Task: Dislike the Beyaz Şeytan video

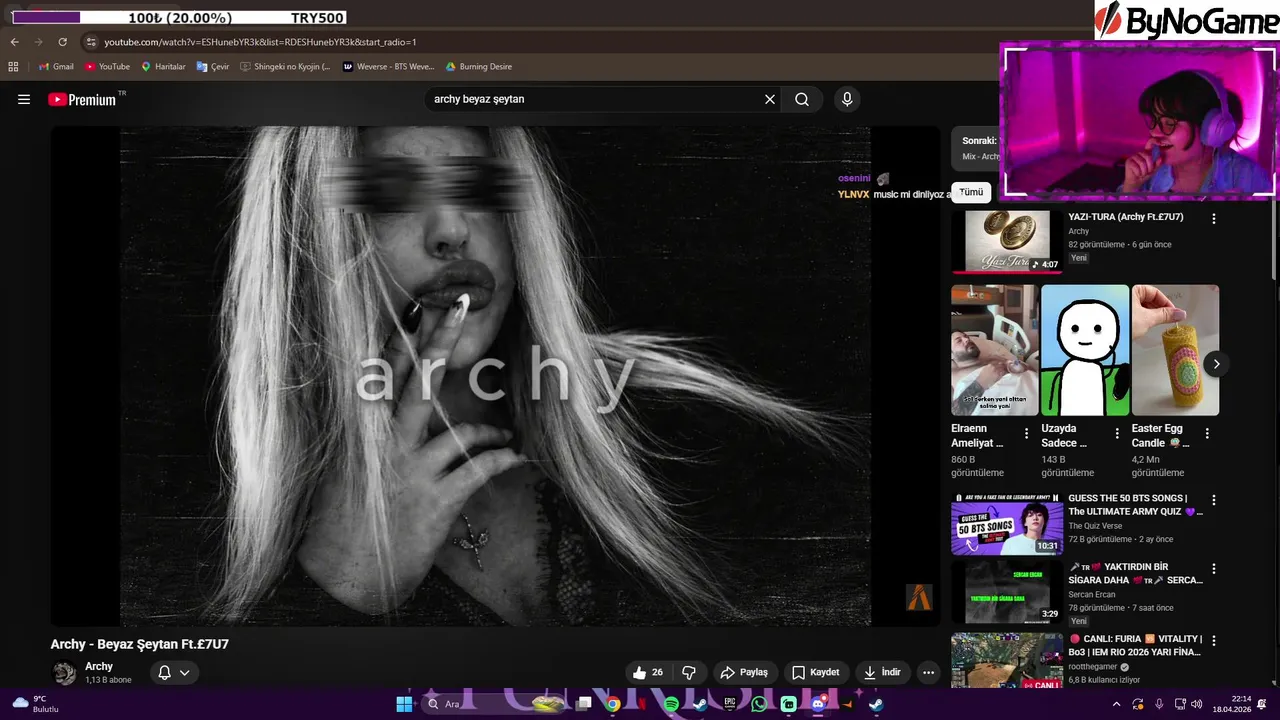Action: point(689,672)
